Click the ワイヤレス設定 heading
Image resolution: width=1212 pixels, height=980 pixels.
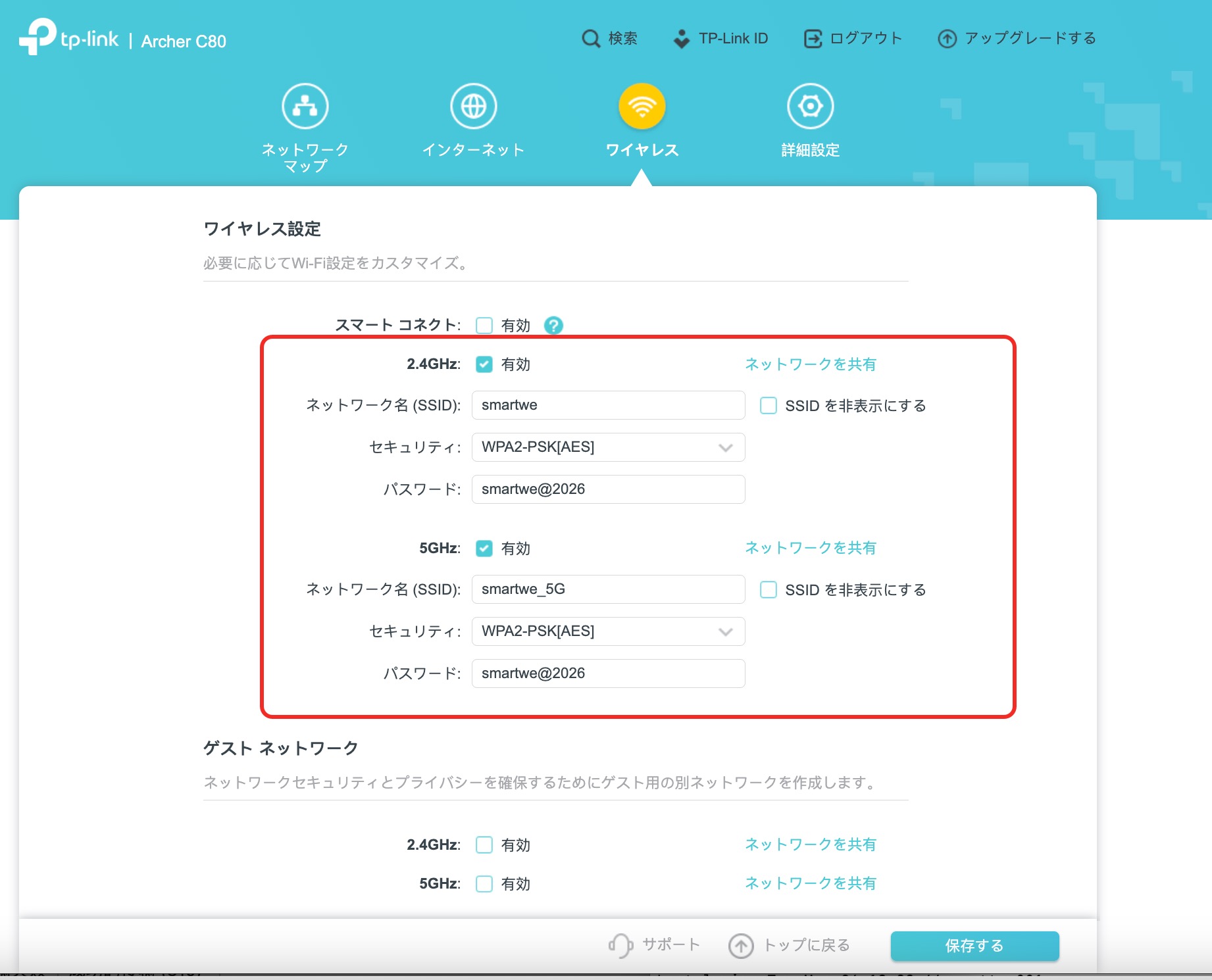(x=263, y=229)
